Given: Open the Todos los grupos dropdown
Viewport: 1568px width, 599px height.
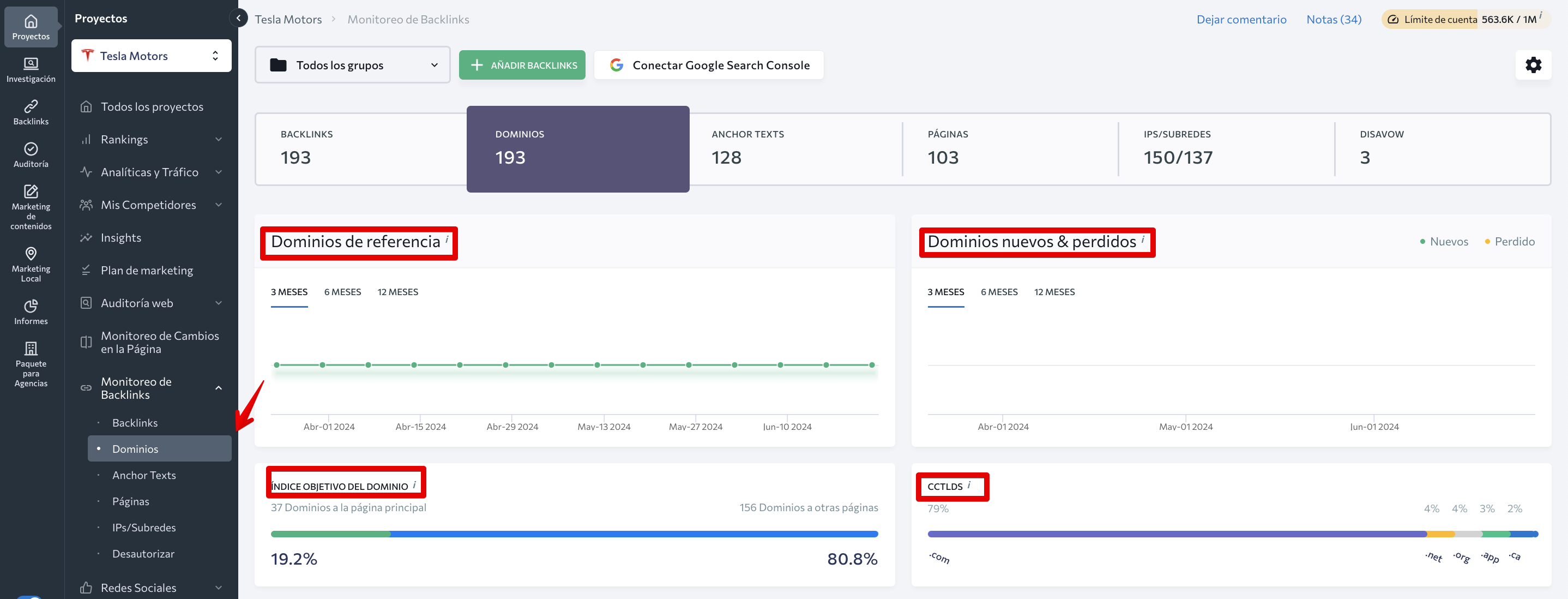Looking at the screenshot, I should 352,65.
